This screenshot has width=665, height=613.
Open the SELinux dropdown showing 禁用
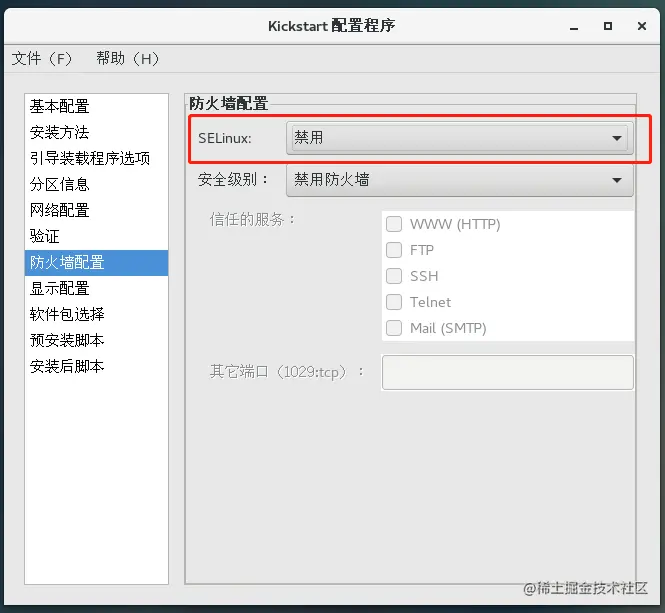point(460,138)
